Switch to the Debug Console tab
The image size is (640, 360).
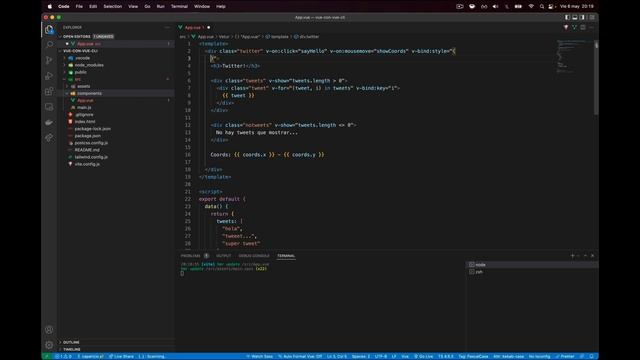pos(254,256)
